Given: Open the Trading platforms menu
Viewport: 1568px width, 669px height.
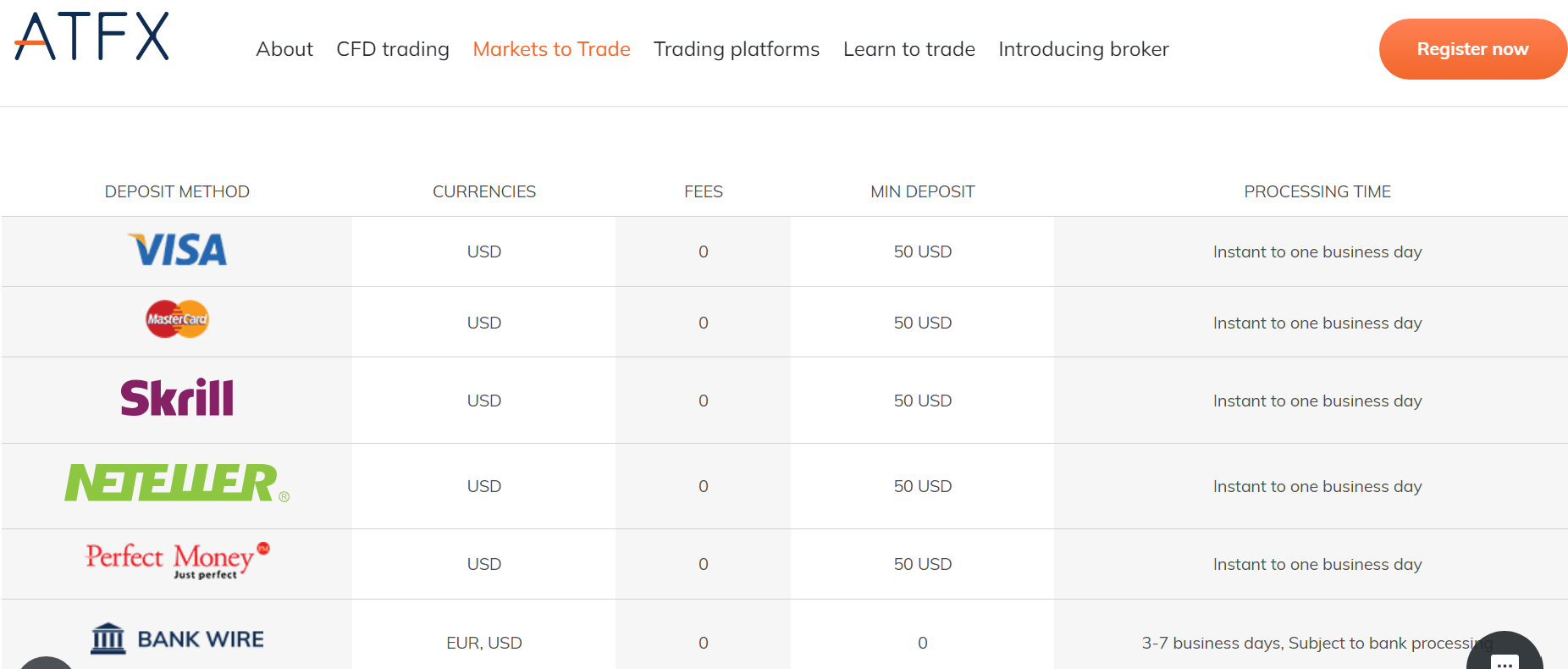Looking at the screenshot, I should pos(737,49).
